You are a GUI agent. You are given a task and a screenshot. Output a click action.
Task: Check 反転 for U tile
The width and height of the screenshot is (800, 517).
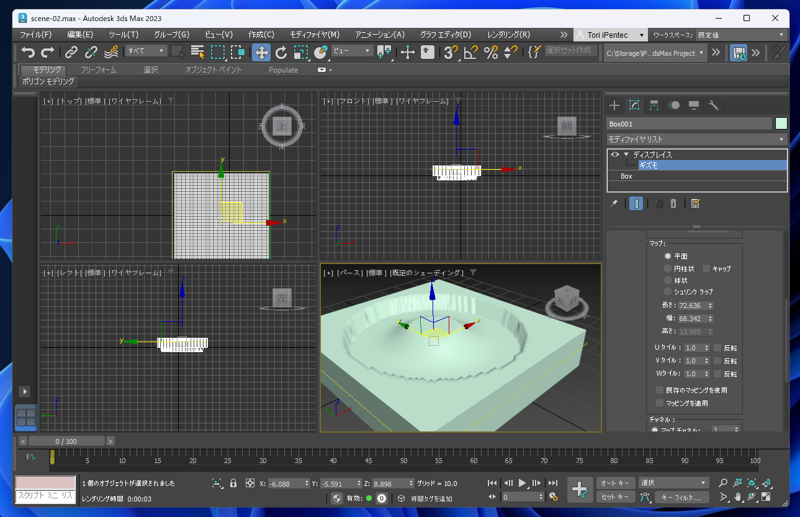[717, 348]
